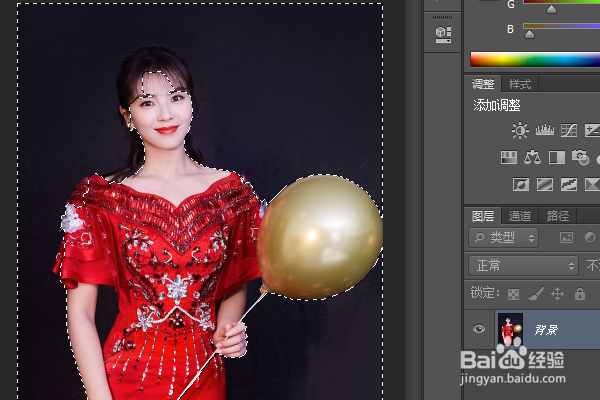Click the 添加调整 heading text

pyautogui.click(x=497, y=105)
